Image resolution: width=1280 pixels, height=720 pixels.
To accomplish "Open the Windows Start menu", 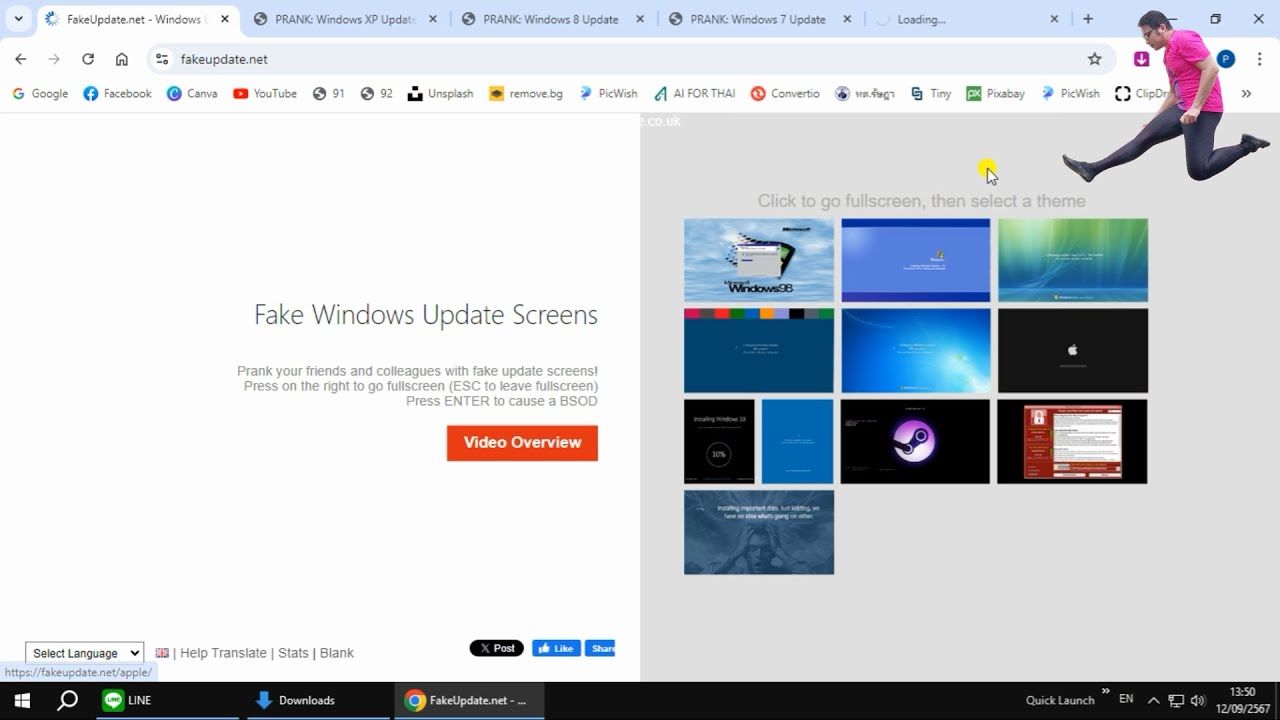I will (x=22, y=700).
